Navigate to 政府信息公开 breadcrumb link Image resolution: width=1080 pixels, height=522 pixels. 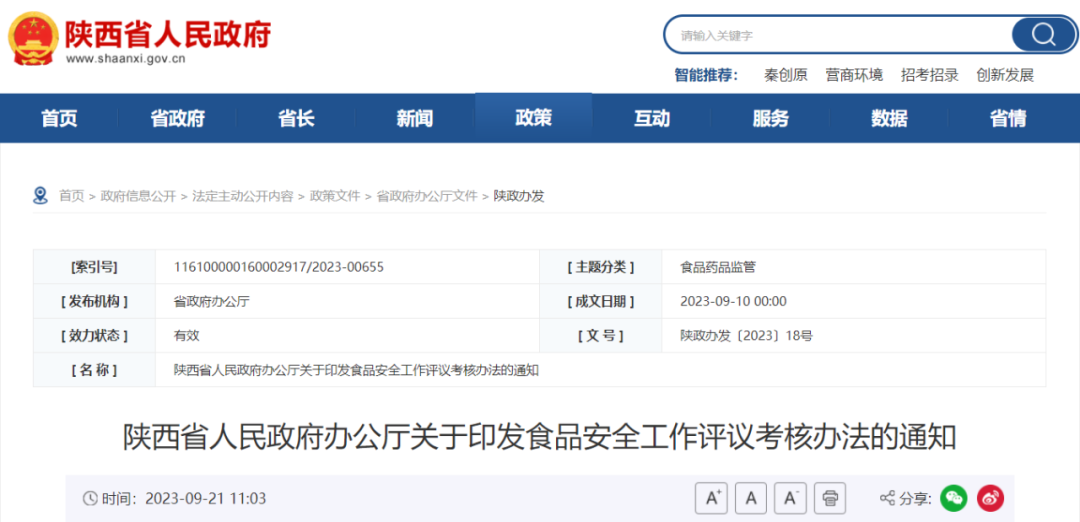(x=138, y=196)
